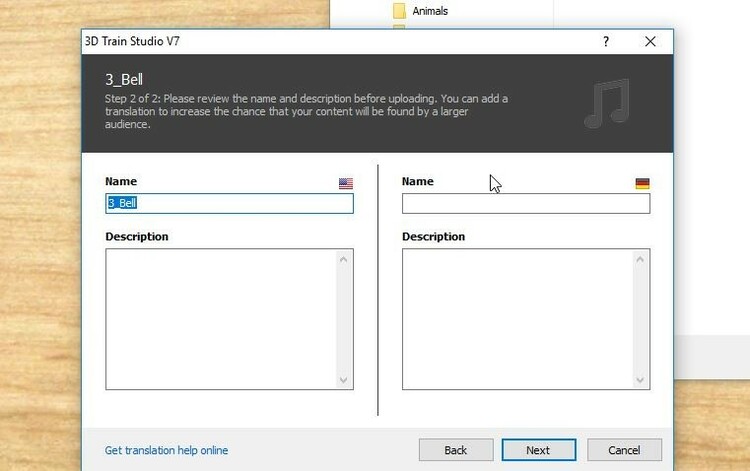The height and width of the screenshot is (471, 750).
Task: Click the US flag icon above English name
Action: coord(346,184)
